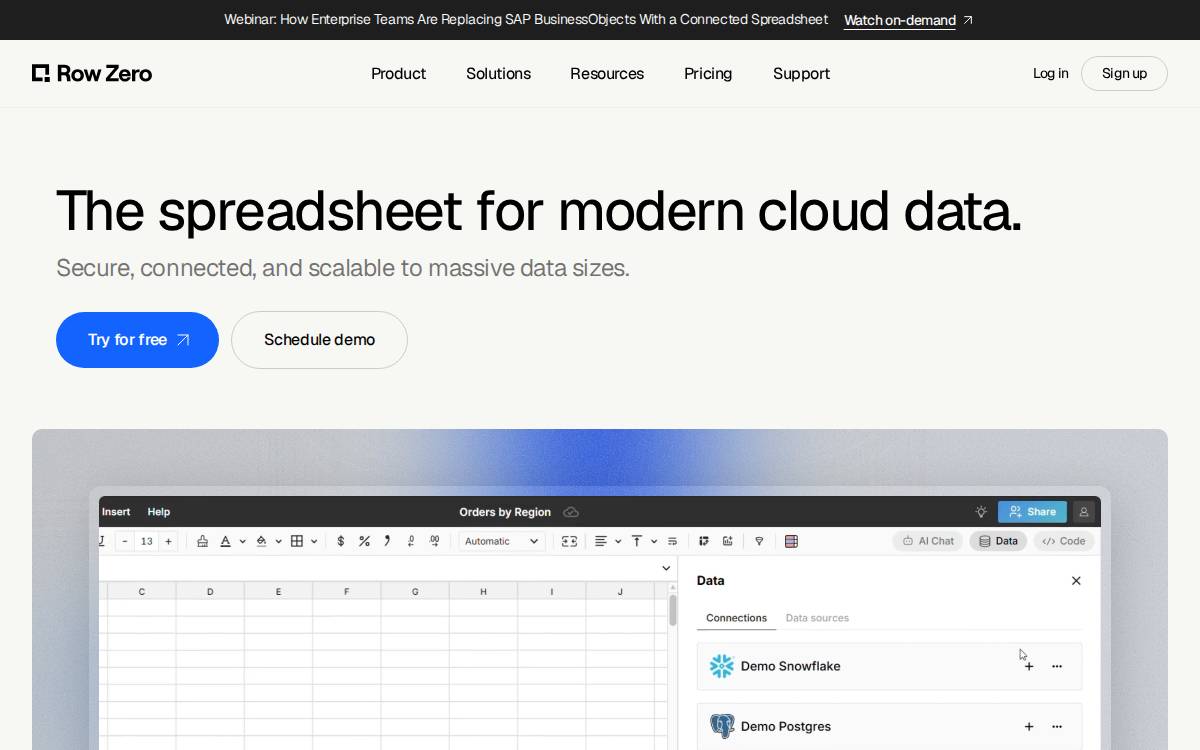Click the Try for free button

(137, 340)
